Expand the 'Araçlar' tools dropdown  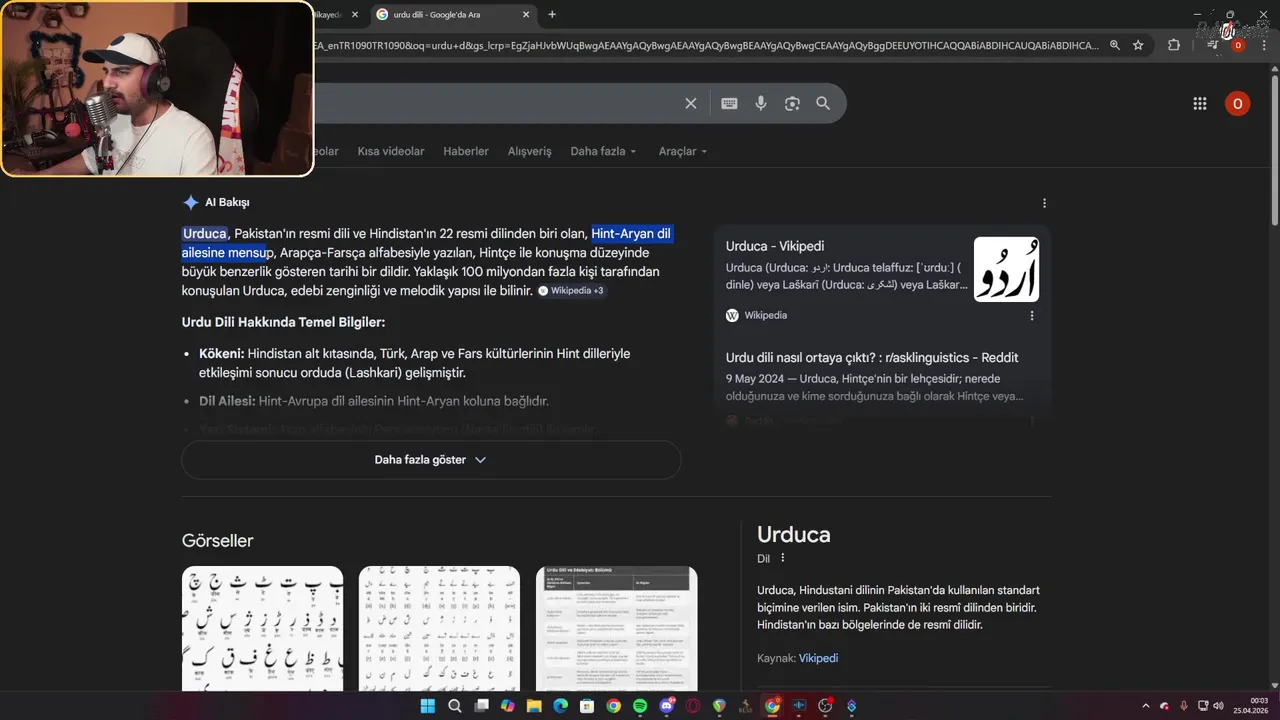(683, 151)
